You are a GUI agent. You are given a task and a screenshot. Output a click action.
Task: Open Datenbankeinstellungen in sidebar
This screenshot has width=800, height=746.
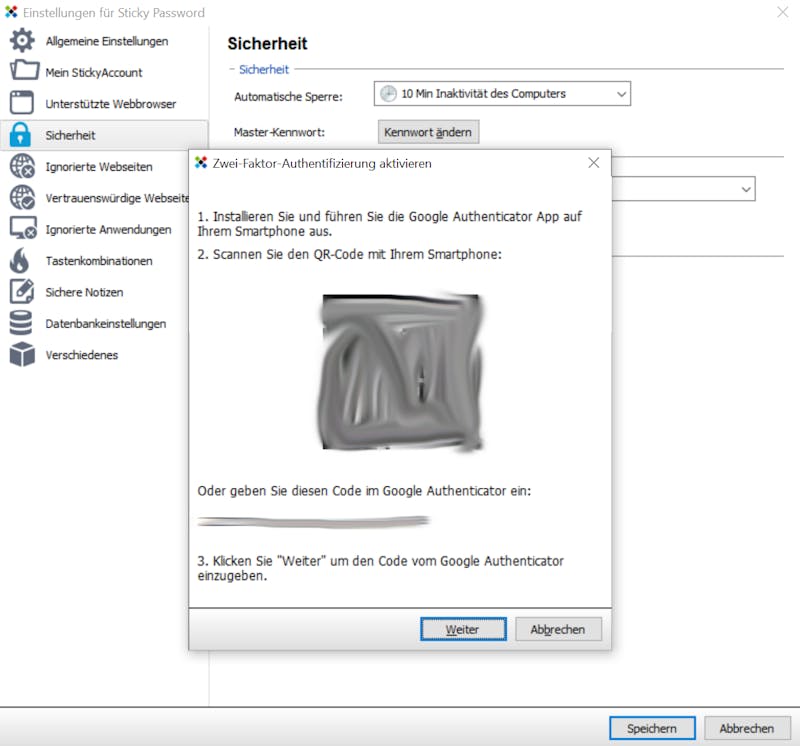(106, 324)
